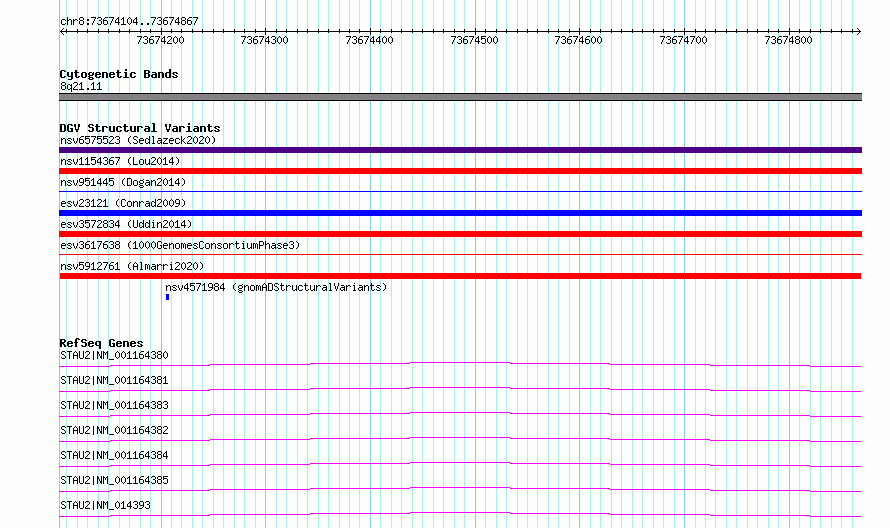Click ruler position 73674400
Viewport: 890px width, 528px height.
pyautogui.click(x=370, y=40)
